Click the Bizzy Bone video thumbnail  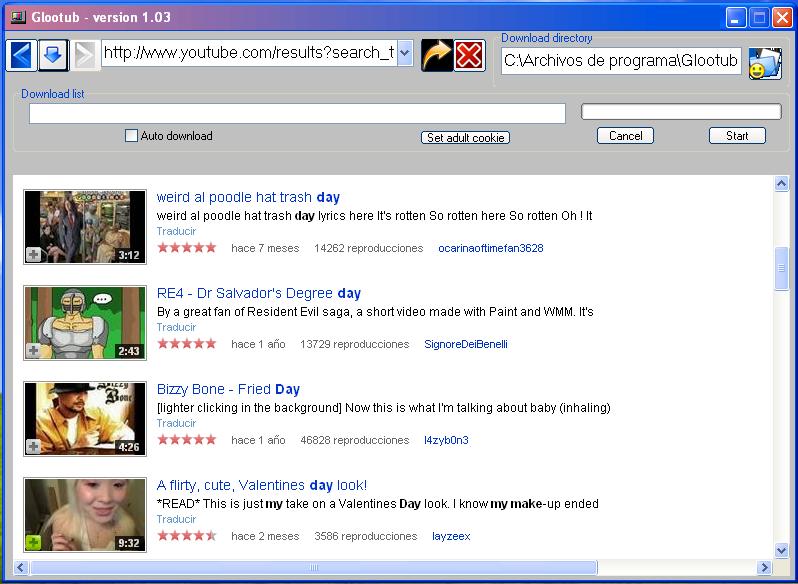click(x=85, y=419)
